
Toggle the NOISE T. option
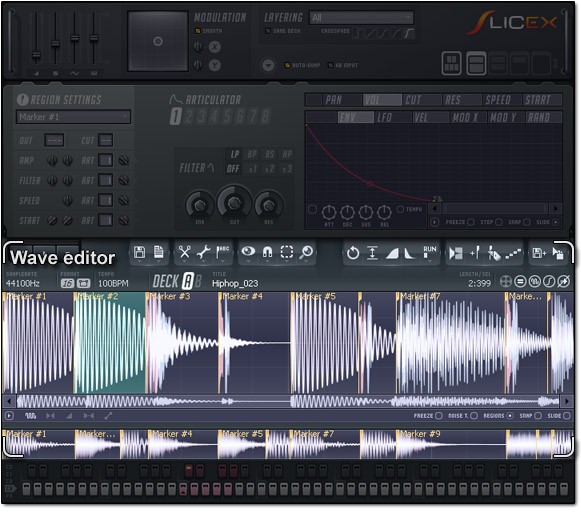click(474, 416)
